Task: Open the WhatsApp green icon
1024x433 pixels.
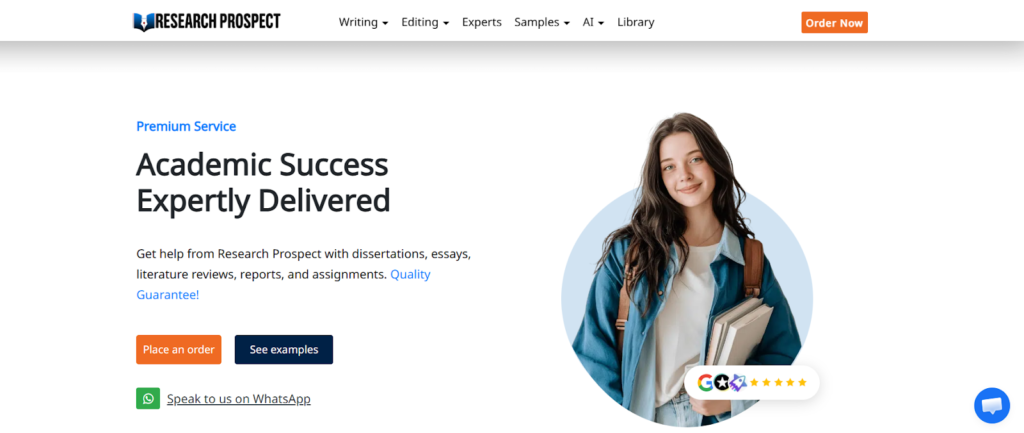Action: point(148,398)
